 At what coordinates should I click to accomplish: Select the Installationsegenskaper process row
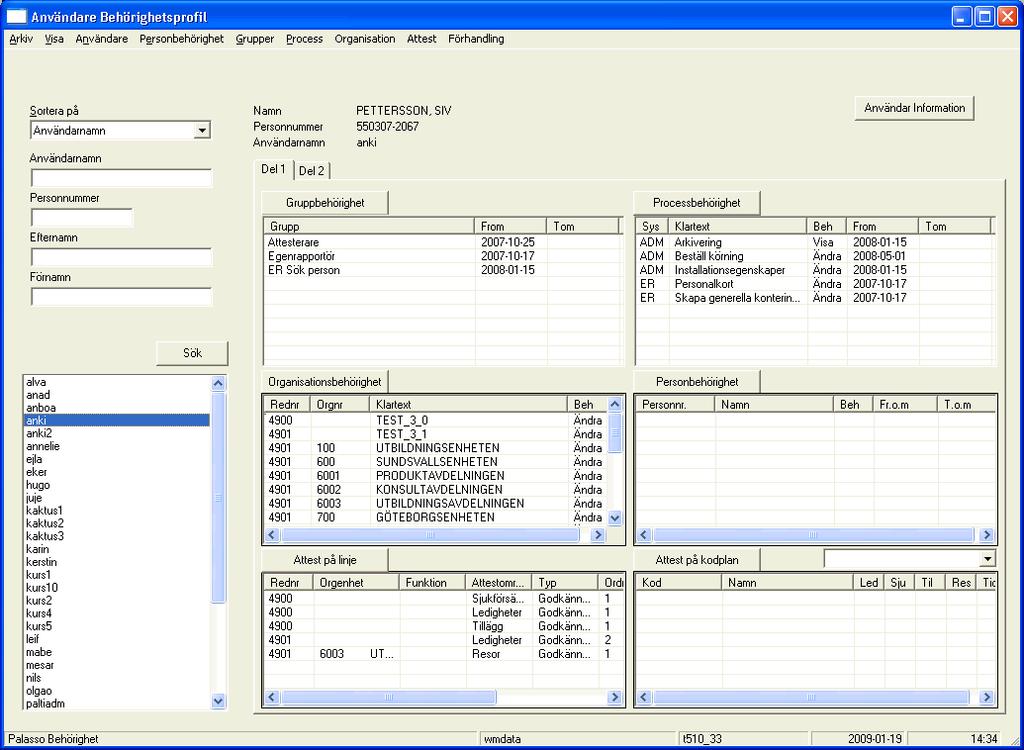coord(814,270)
